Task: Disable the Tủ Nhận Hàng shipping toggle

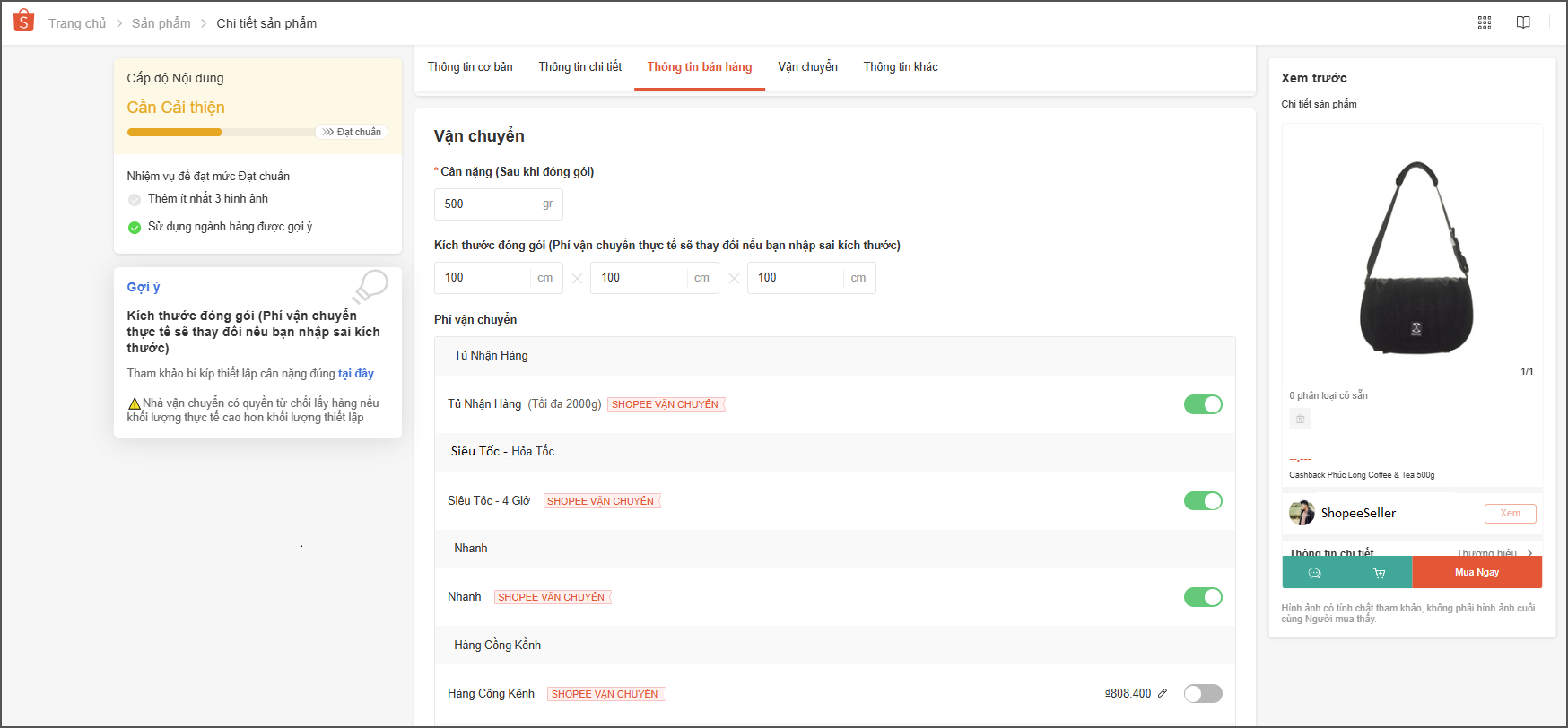Action: (x=1202, y=404)
